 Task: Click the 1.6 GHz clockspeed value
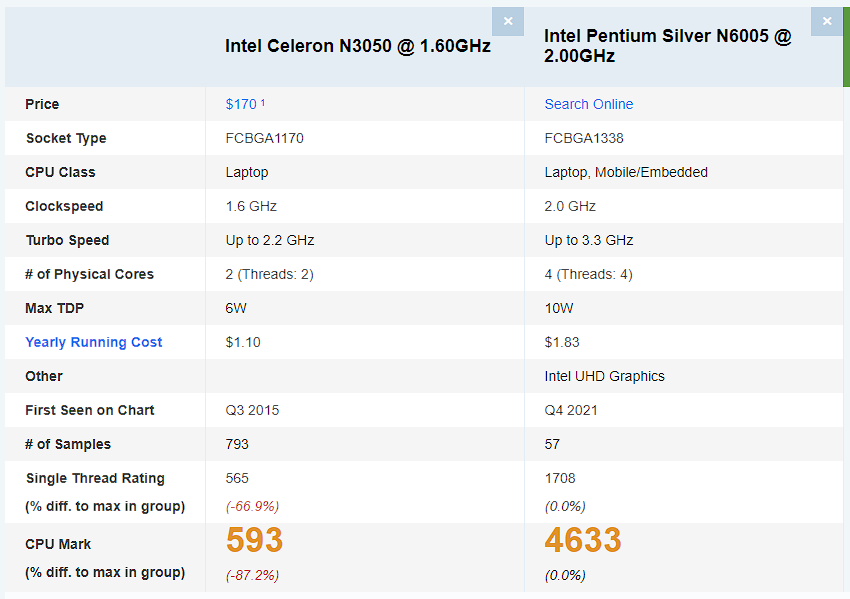click(x=251, y=207)
